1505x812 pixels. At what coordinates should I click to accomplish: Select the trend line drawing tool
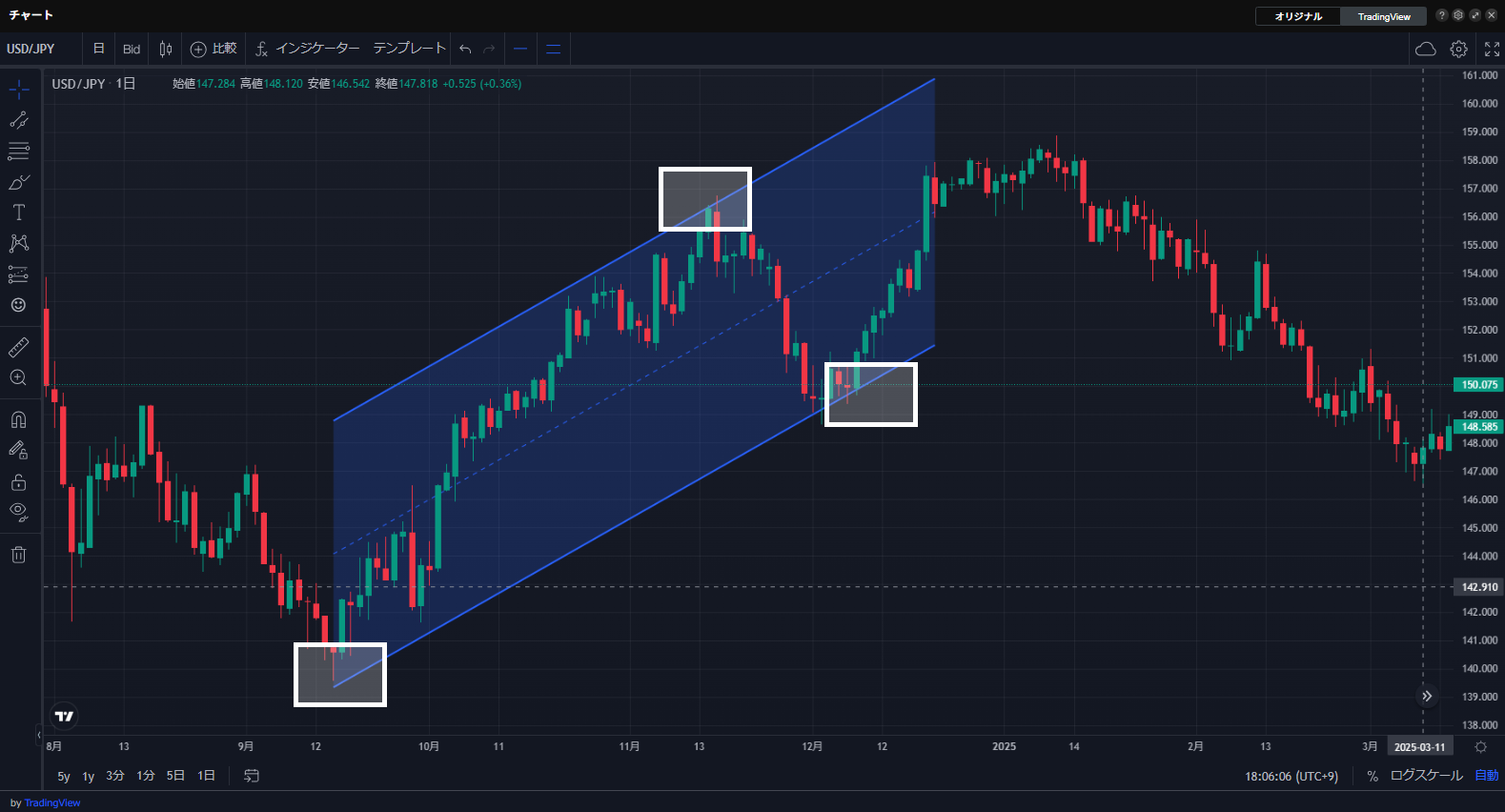[18, 120]
